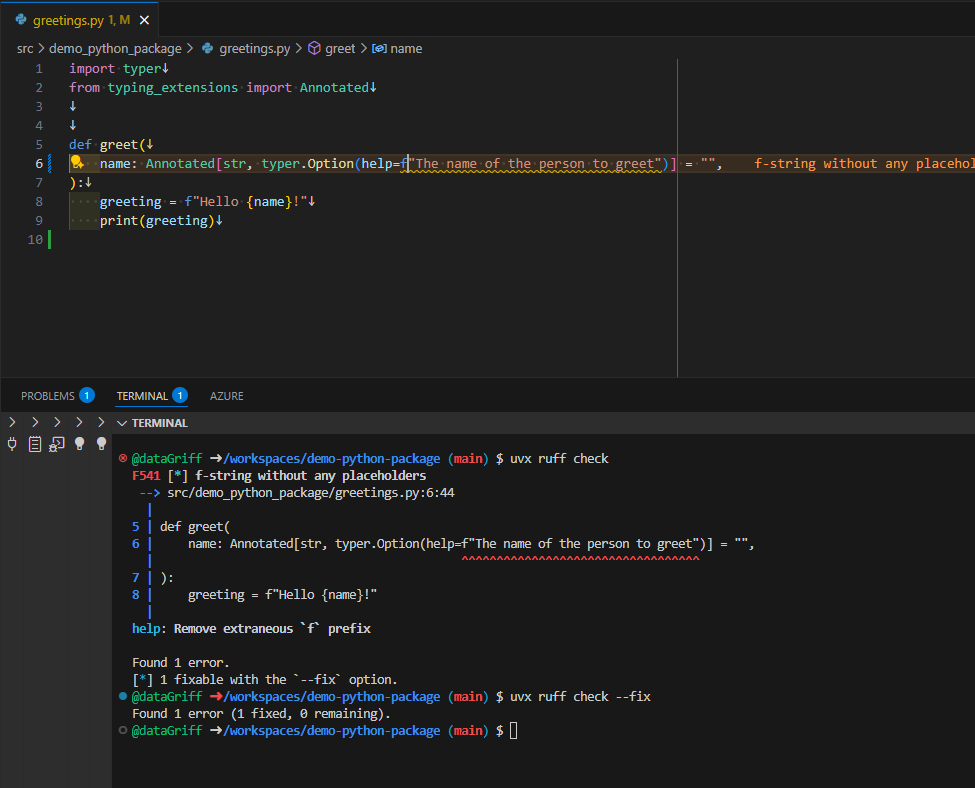Click the blue dot marker beside 'ruff check --fix' command
Image resolution: width=975 pixels, height=788 pixels.
pyautogui.click(x=123, y=697)
